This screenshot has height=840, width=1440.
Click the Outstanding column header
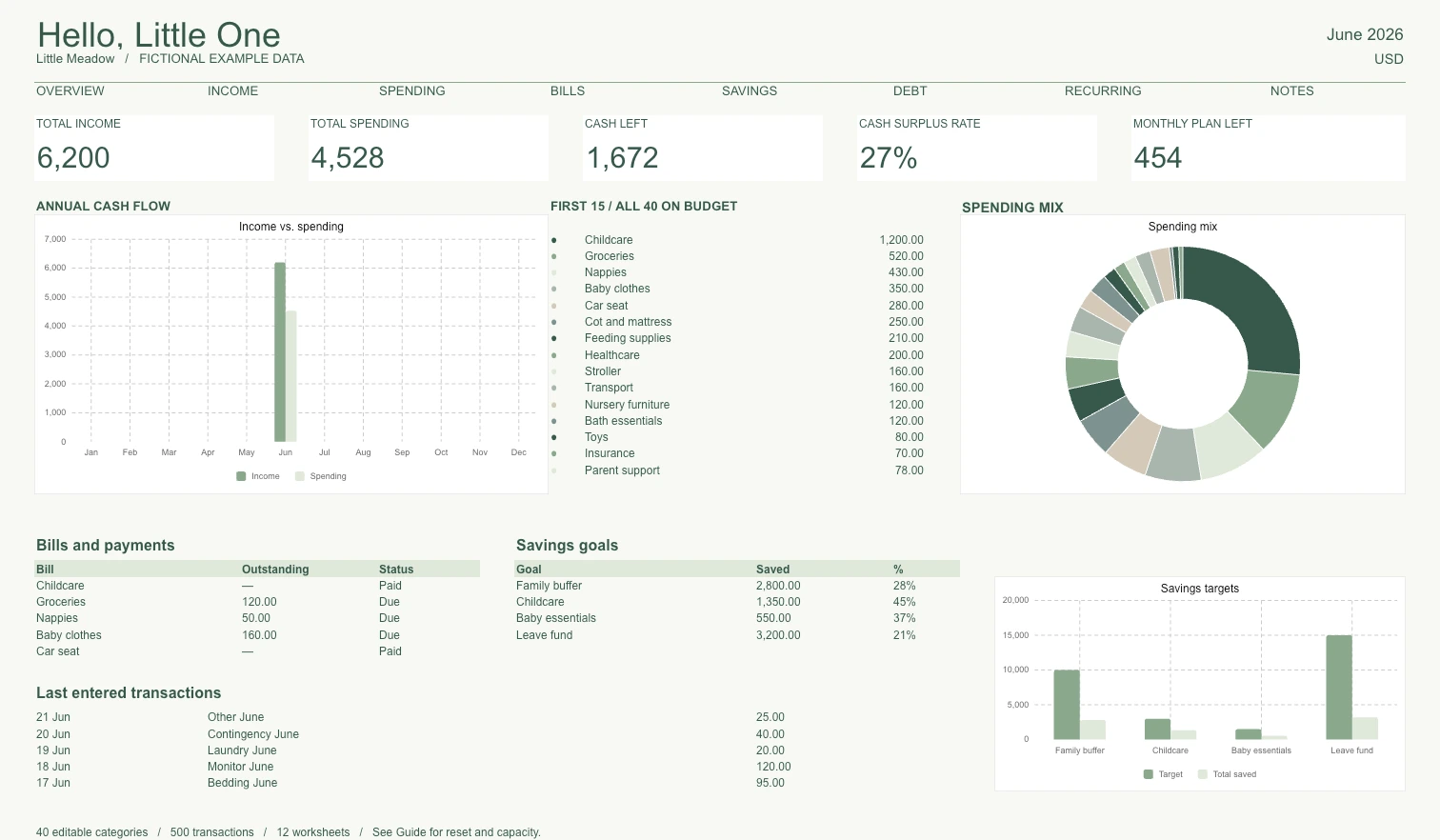(275, 570)
